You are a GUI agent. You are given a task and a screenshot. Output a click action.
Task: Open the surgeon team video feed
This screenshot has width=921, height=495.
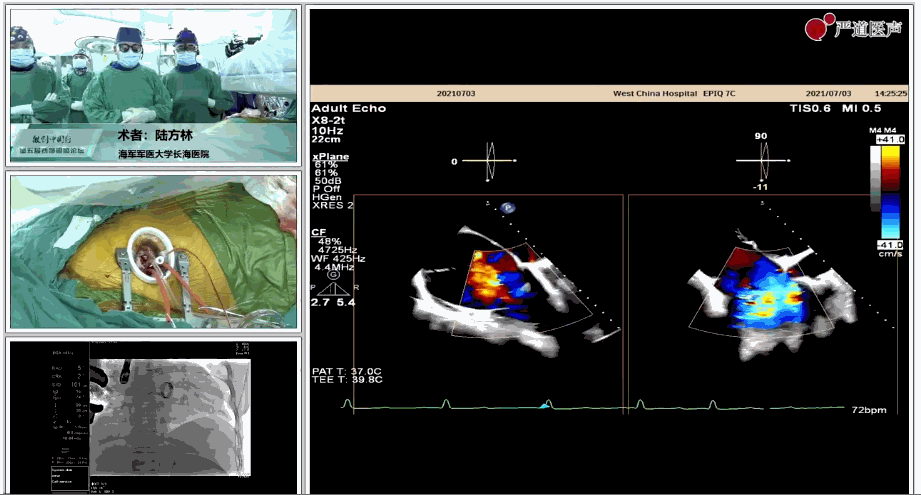point(154,86)
